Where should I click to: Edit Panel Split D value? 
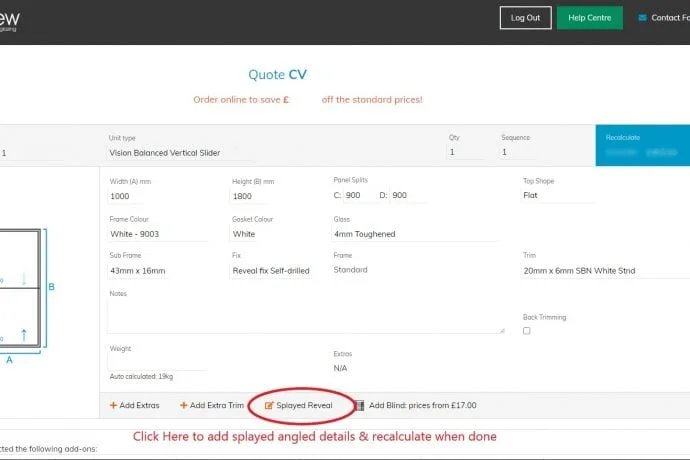pyautogui.click(x=409, y=195)
